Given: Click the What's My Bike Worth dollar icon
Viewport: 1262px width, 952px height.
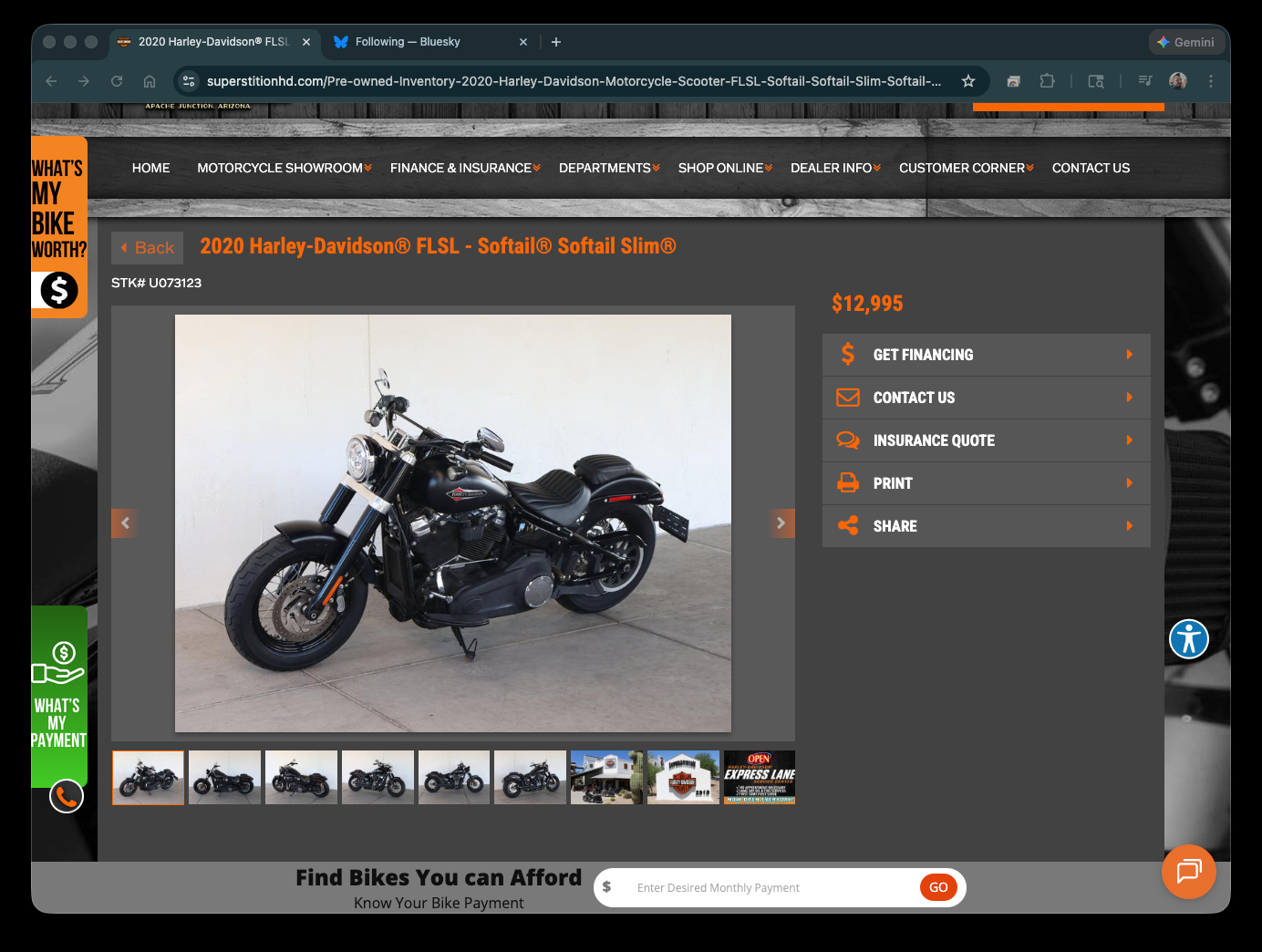Looking at the screenshot, I should tap(59, 290).
